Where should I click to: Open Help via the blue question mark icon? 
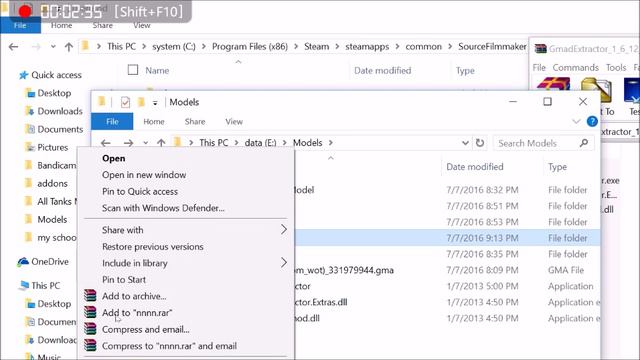[x=592, y=121]
